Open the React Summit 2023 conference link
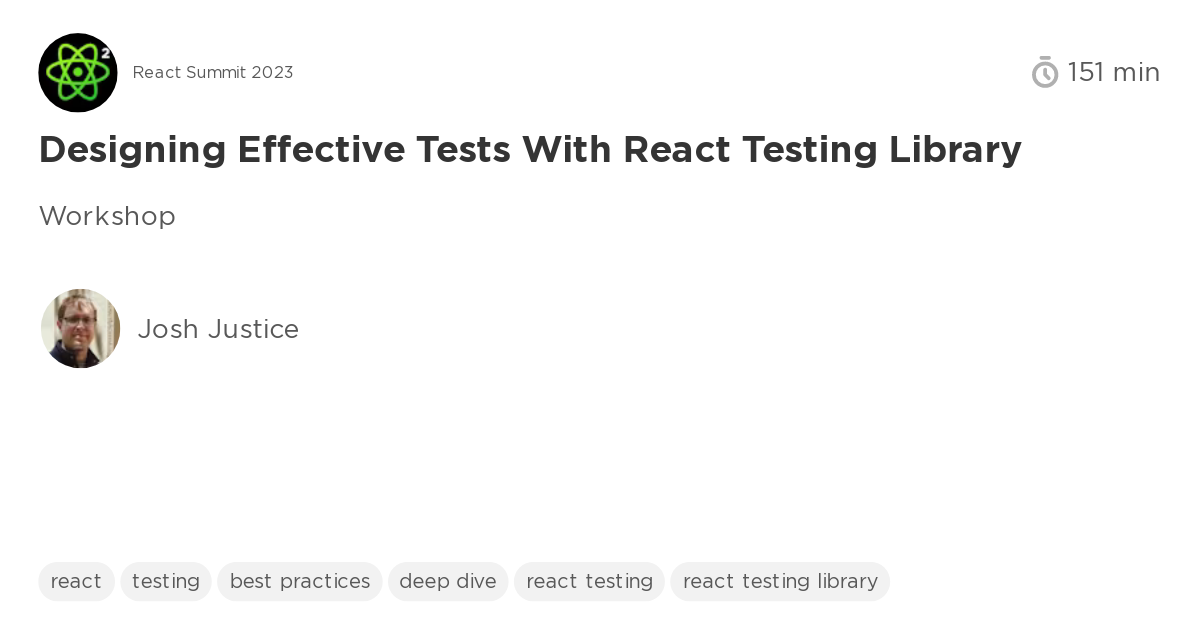Viewport: 1200px width, 628px height. [x=213, y=73]
